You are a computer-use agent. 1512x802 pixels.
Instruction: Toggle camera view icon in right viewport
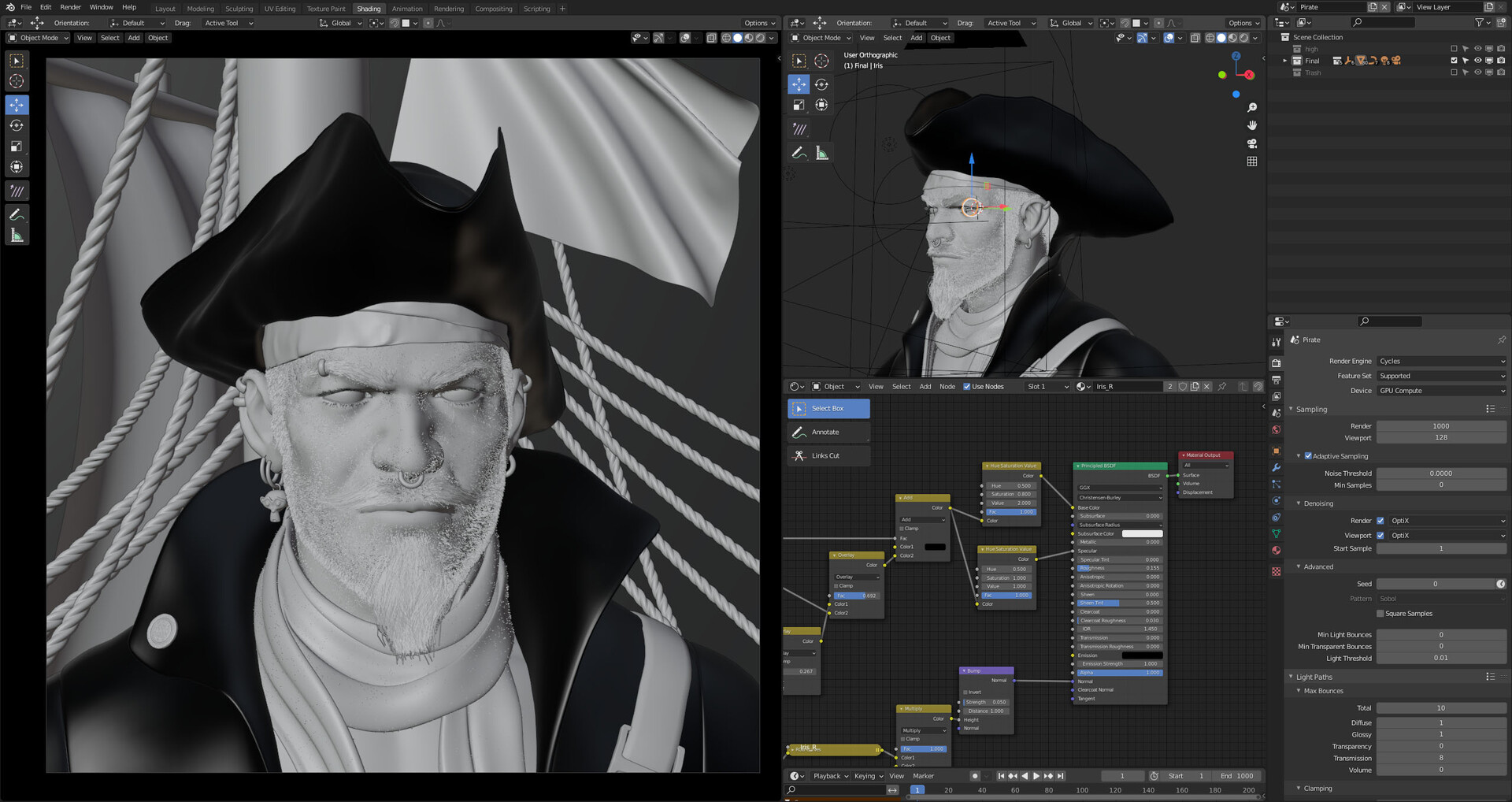[x=1252, y=143]
